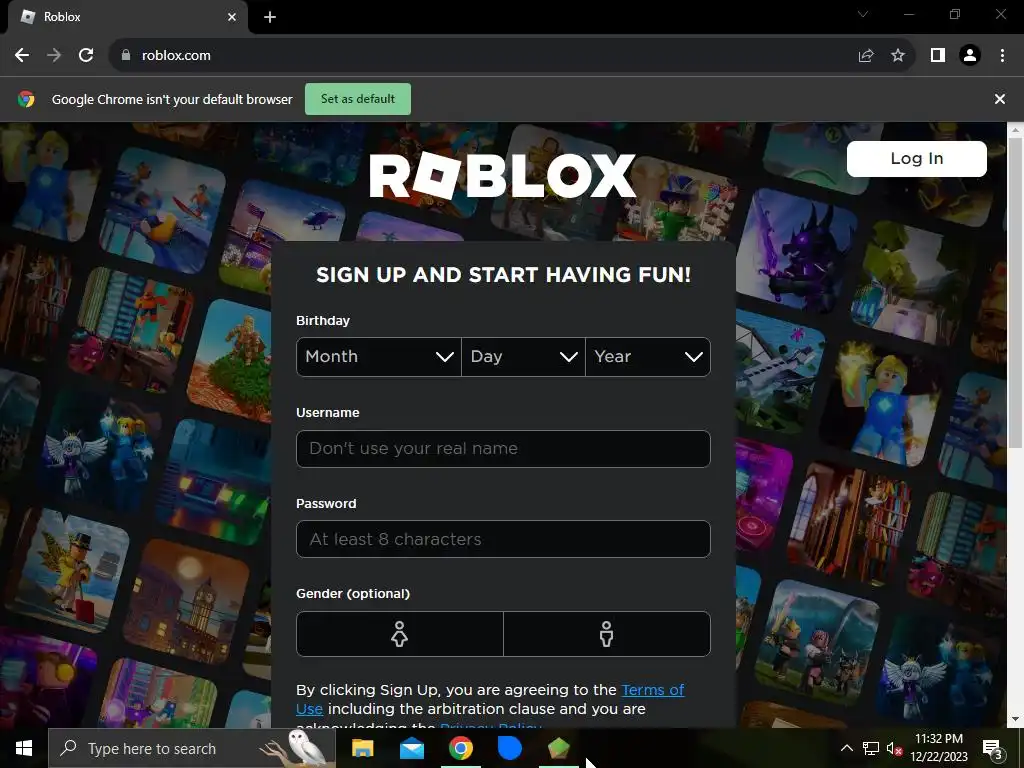Reload the Roblox page
1024x768 pixels.
pos(86,56)
